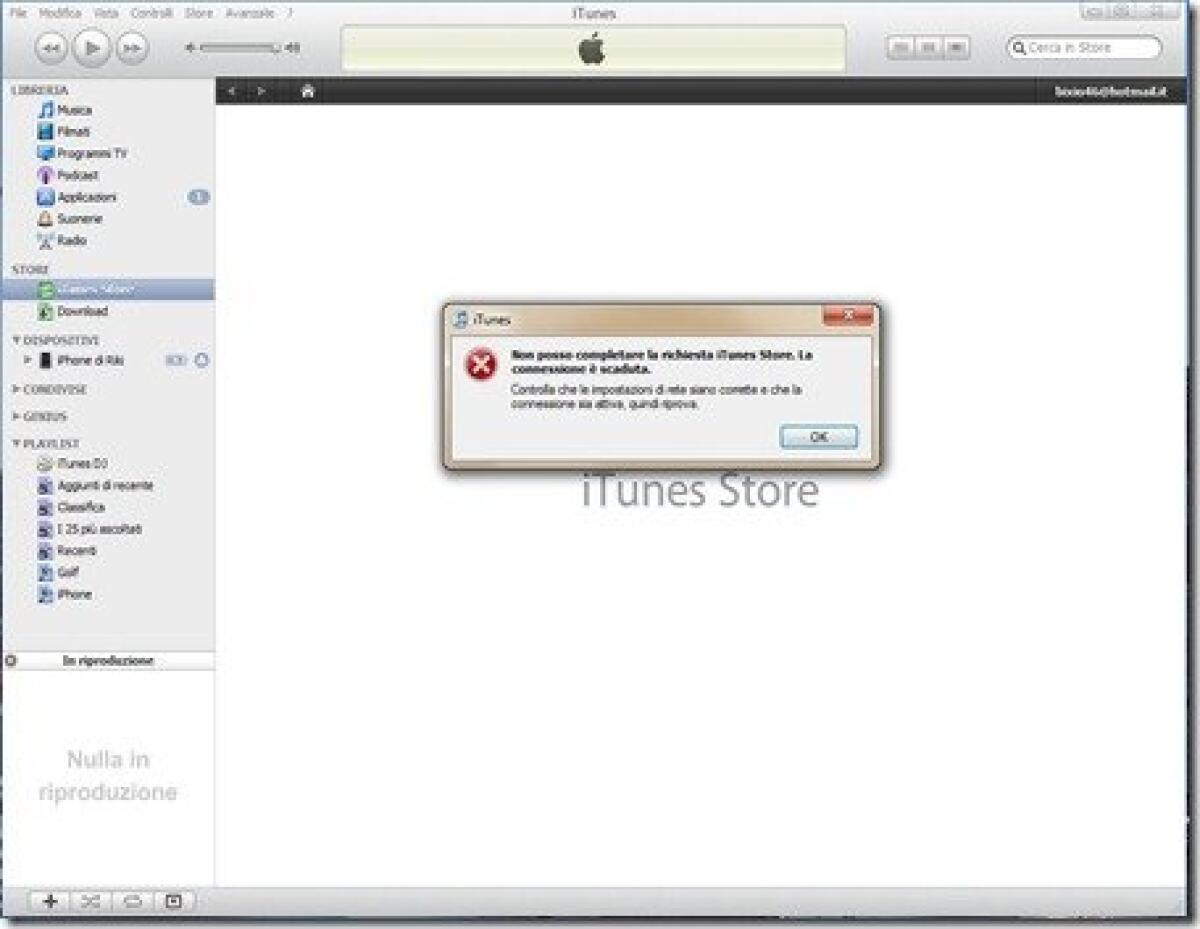Screen dimensions: 1200x929
Task: Open the Avanzate menu
Action: coord(249,13)
